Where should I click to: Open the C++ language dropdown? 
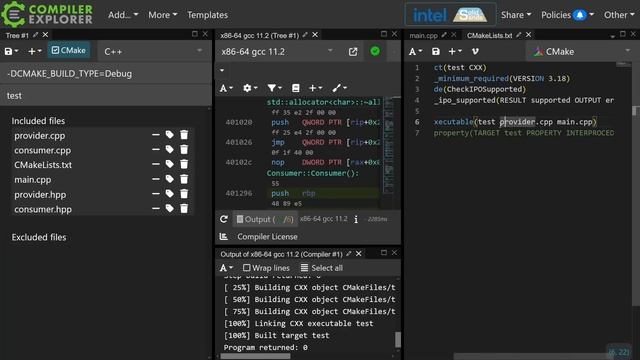coord(153,51)
